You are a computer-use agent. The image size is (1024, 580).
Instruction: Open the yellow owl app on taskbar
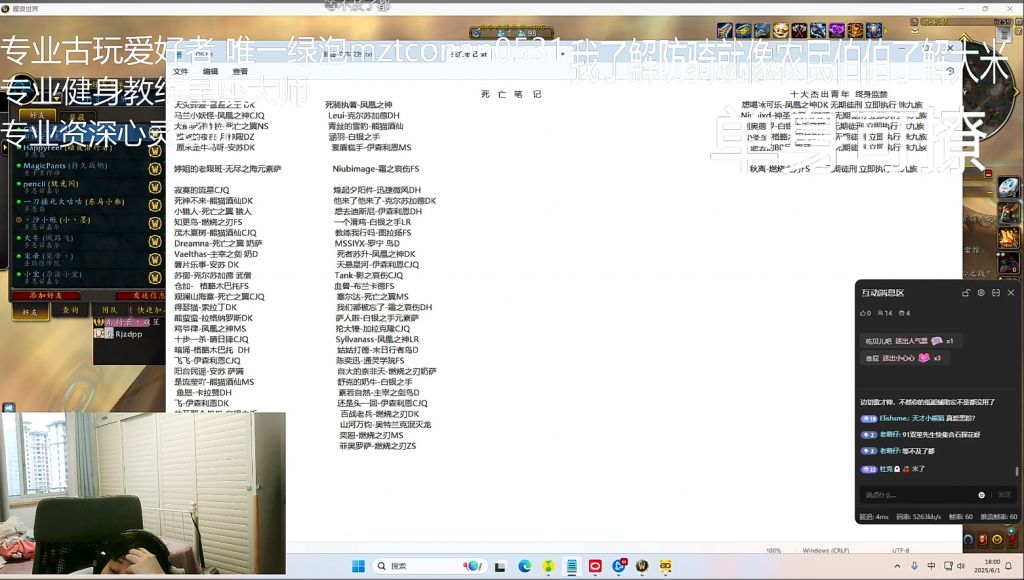click(665, 566)
